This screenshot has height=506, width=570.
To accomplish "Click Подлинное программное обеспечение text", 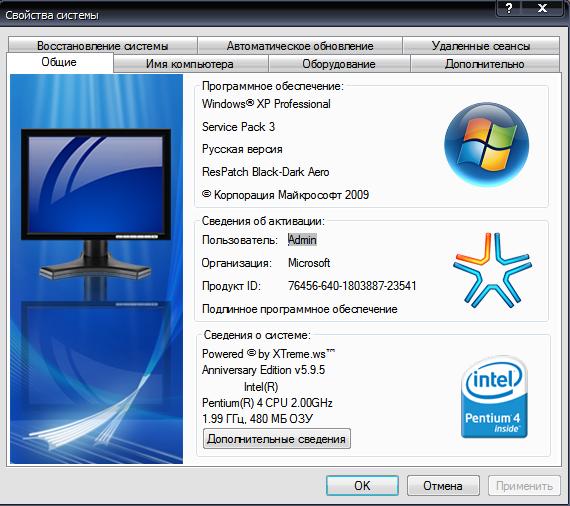I will coord(300,309).
